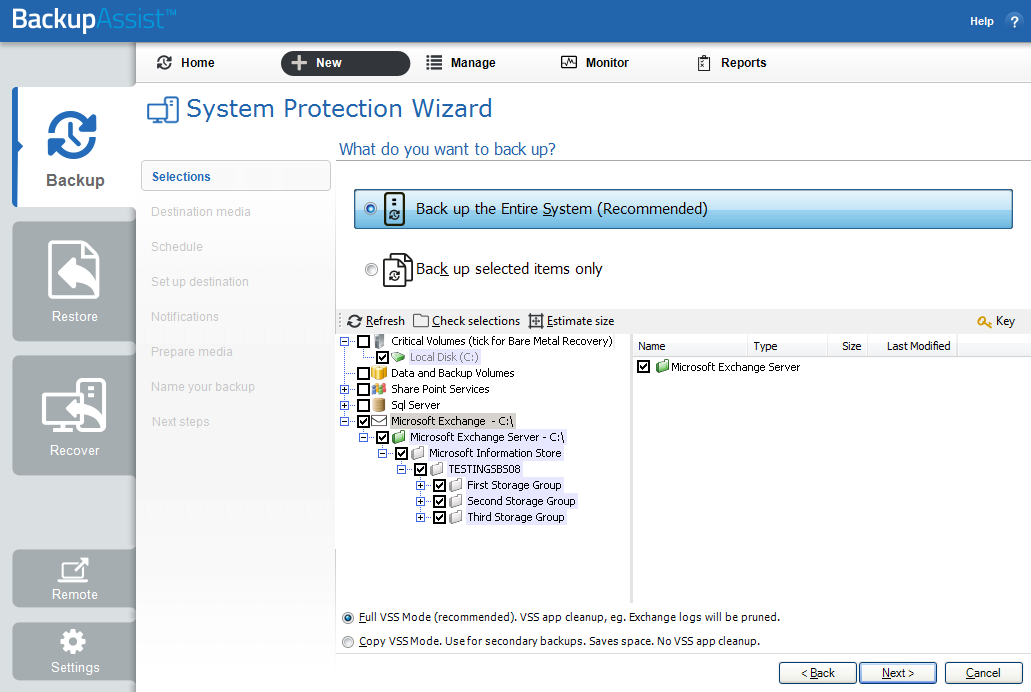The height and width of the screenshot is (692, 1031).
Task: Select Back up selected items only radio
Action: click(x=372, y=269)
